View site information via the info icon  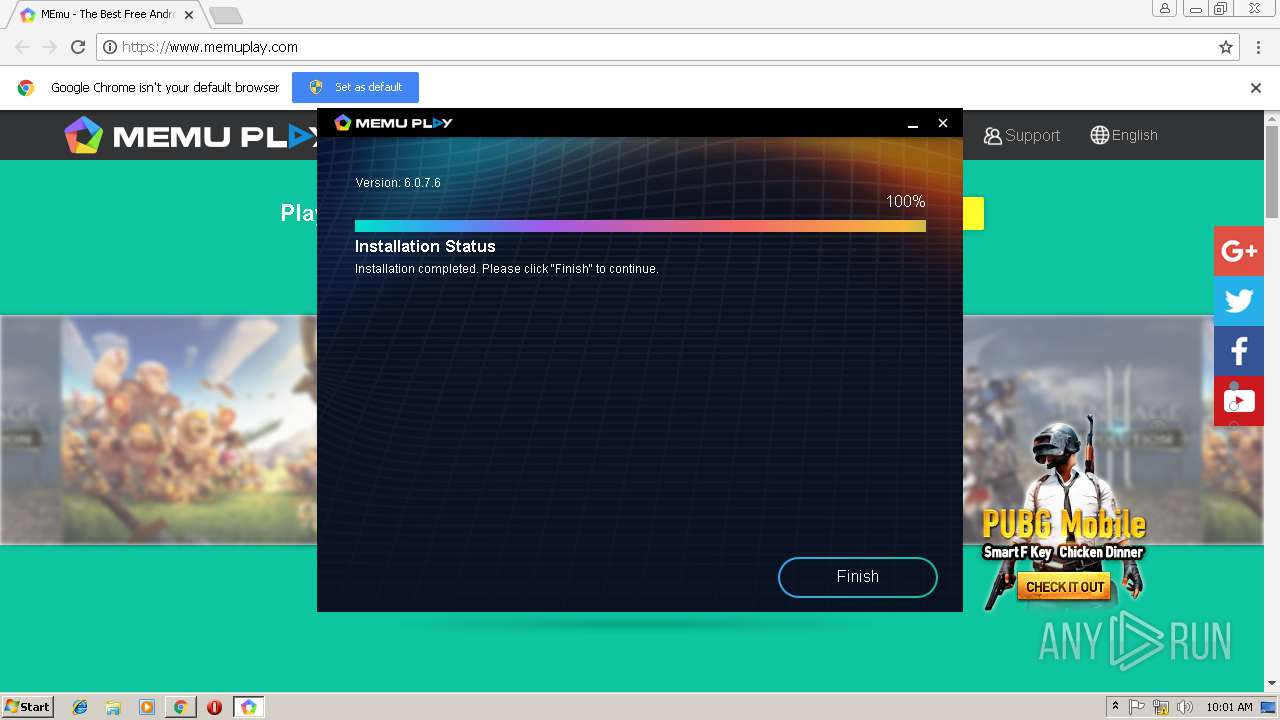(x=111, y=47)
